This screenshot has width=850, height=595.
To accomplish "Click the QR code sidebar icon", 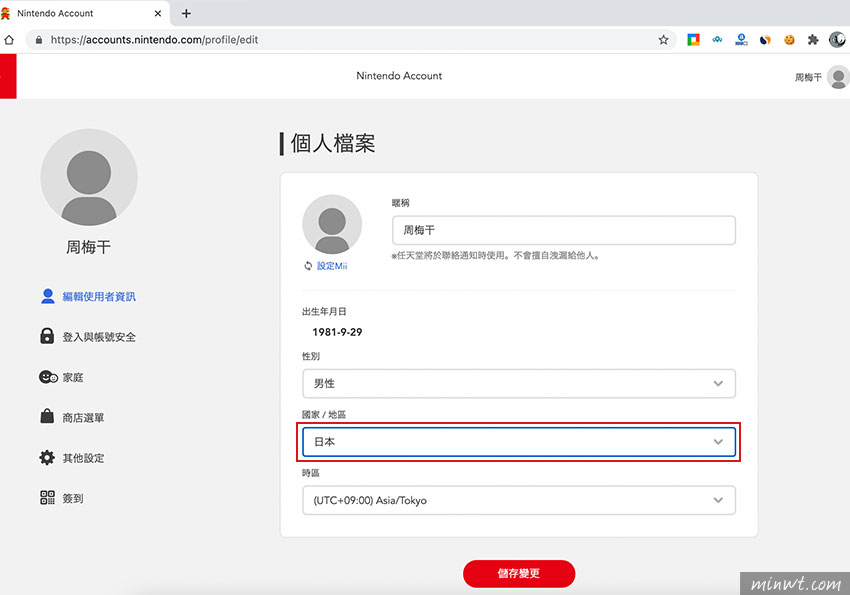I will coord(48,498).
